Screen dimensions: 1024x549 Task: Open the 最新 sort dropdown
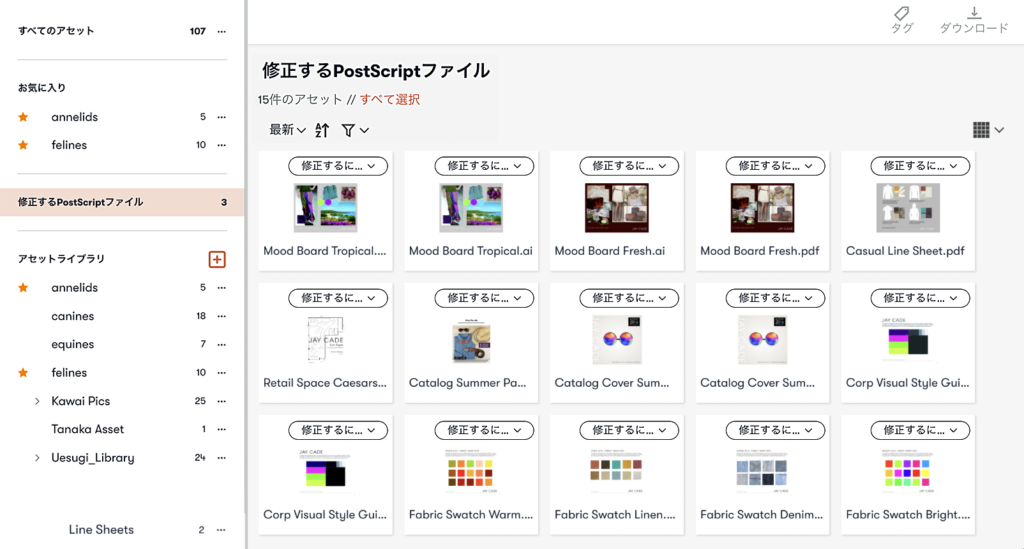[287, 130]
